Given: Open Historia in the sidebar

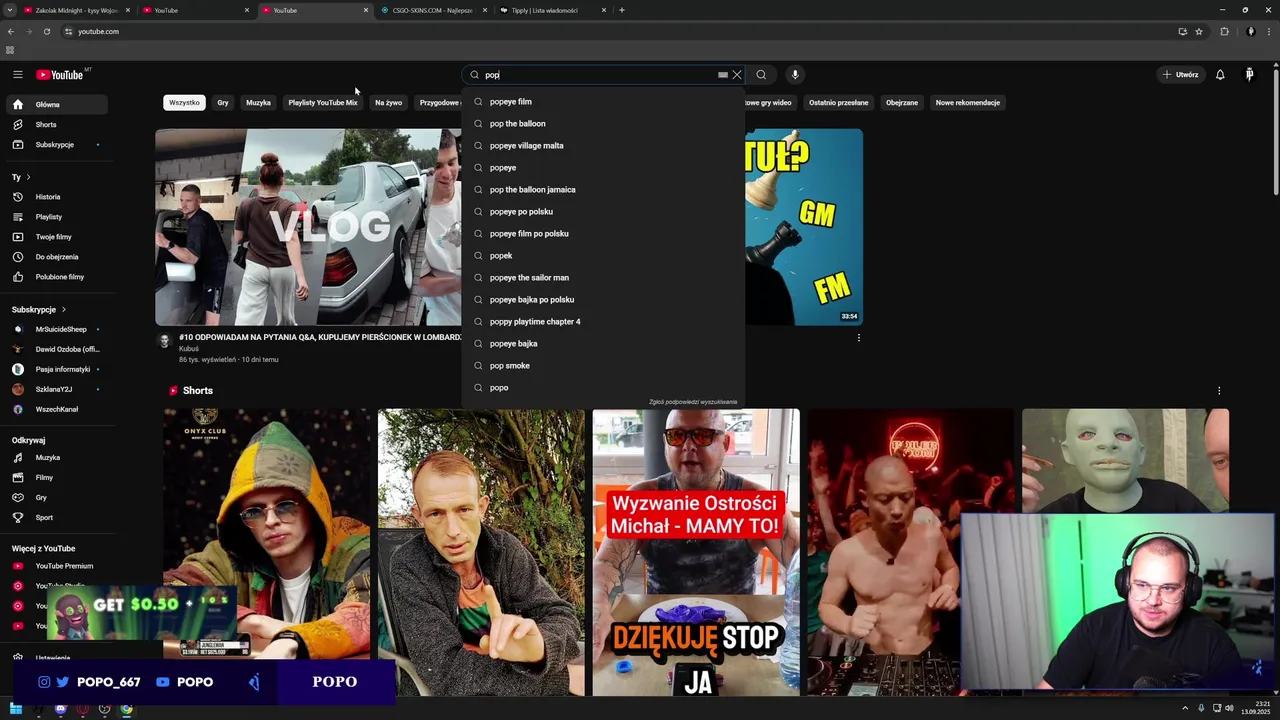Looking at the screenshot, I should (x=57, y=197).
